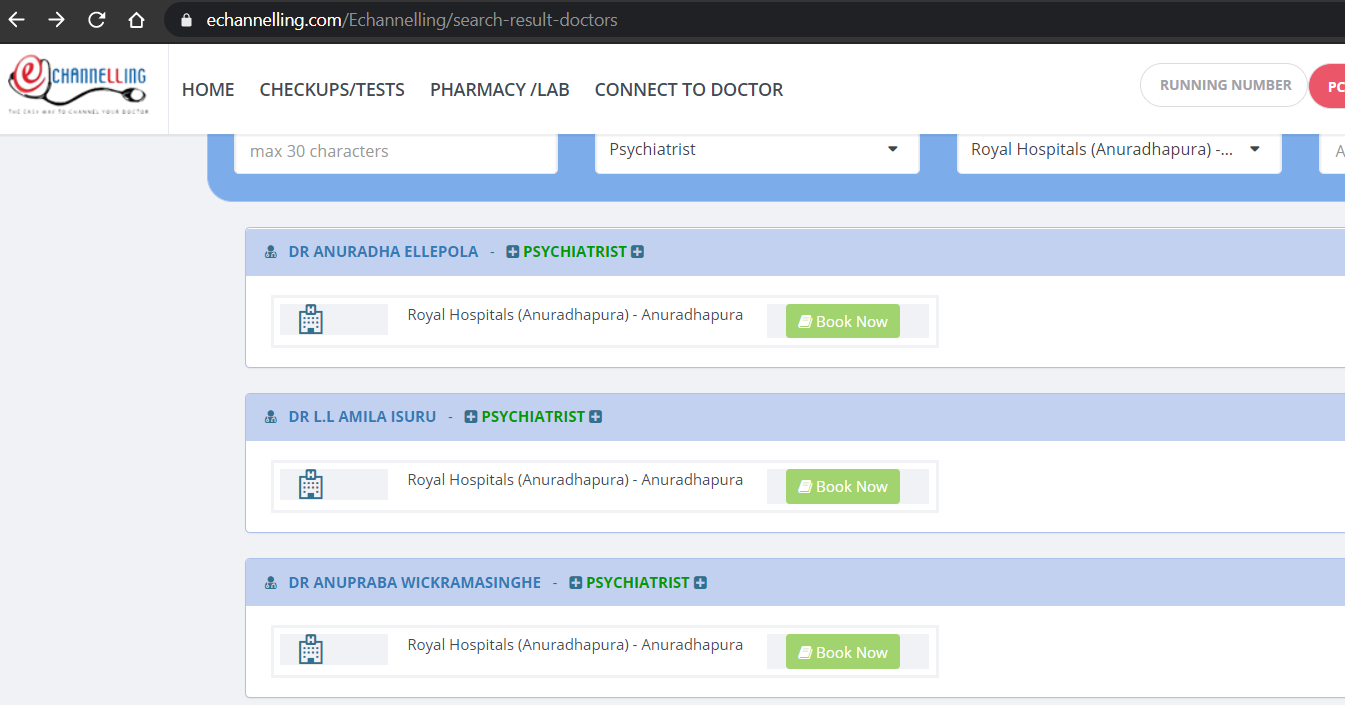The height and width of the screenshot is (705, 1345).
Task: Click hospital building icon under Dr Anupraba Wickramasinghe
Action: (311, 650)
